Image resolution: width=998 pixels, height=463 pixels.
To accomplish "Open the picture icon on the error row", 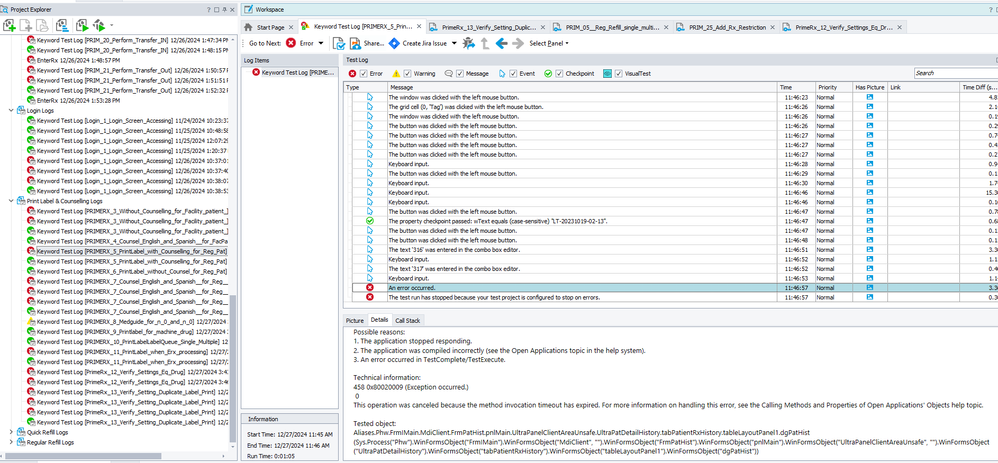I will [869, 286].
